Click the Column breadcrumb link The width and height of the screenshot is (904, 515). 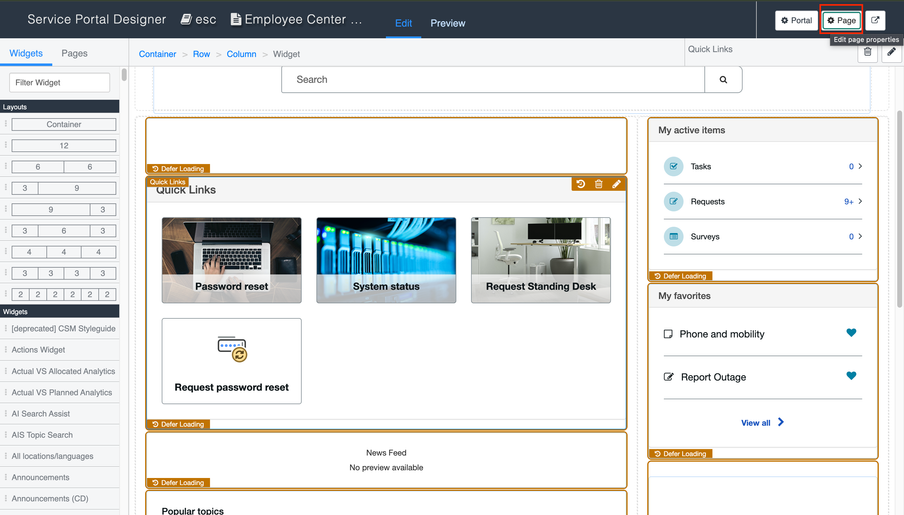click(241, 54)
